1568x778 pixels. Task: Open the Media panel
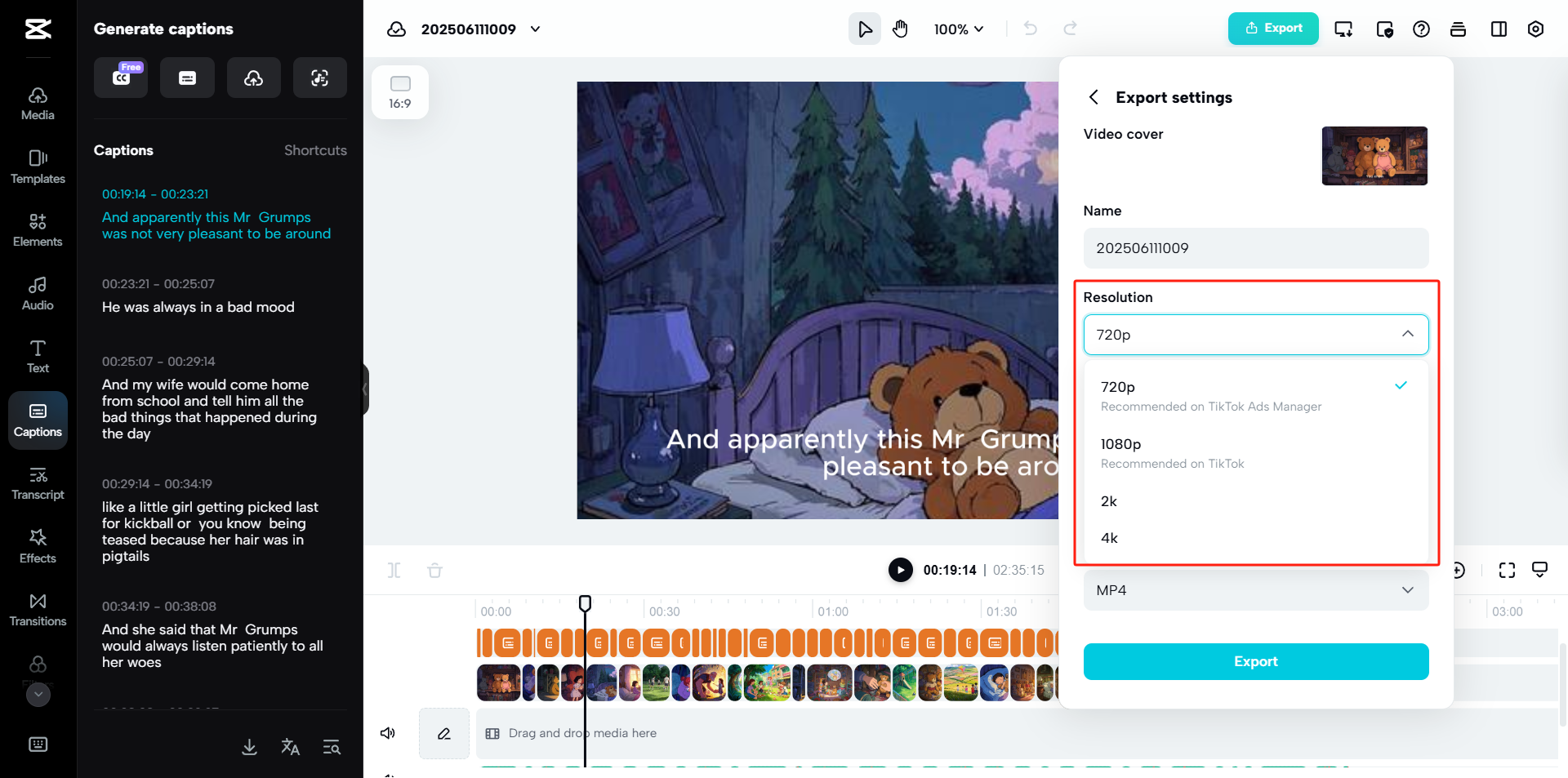click(x=38, y=104)
